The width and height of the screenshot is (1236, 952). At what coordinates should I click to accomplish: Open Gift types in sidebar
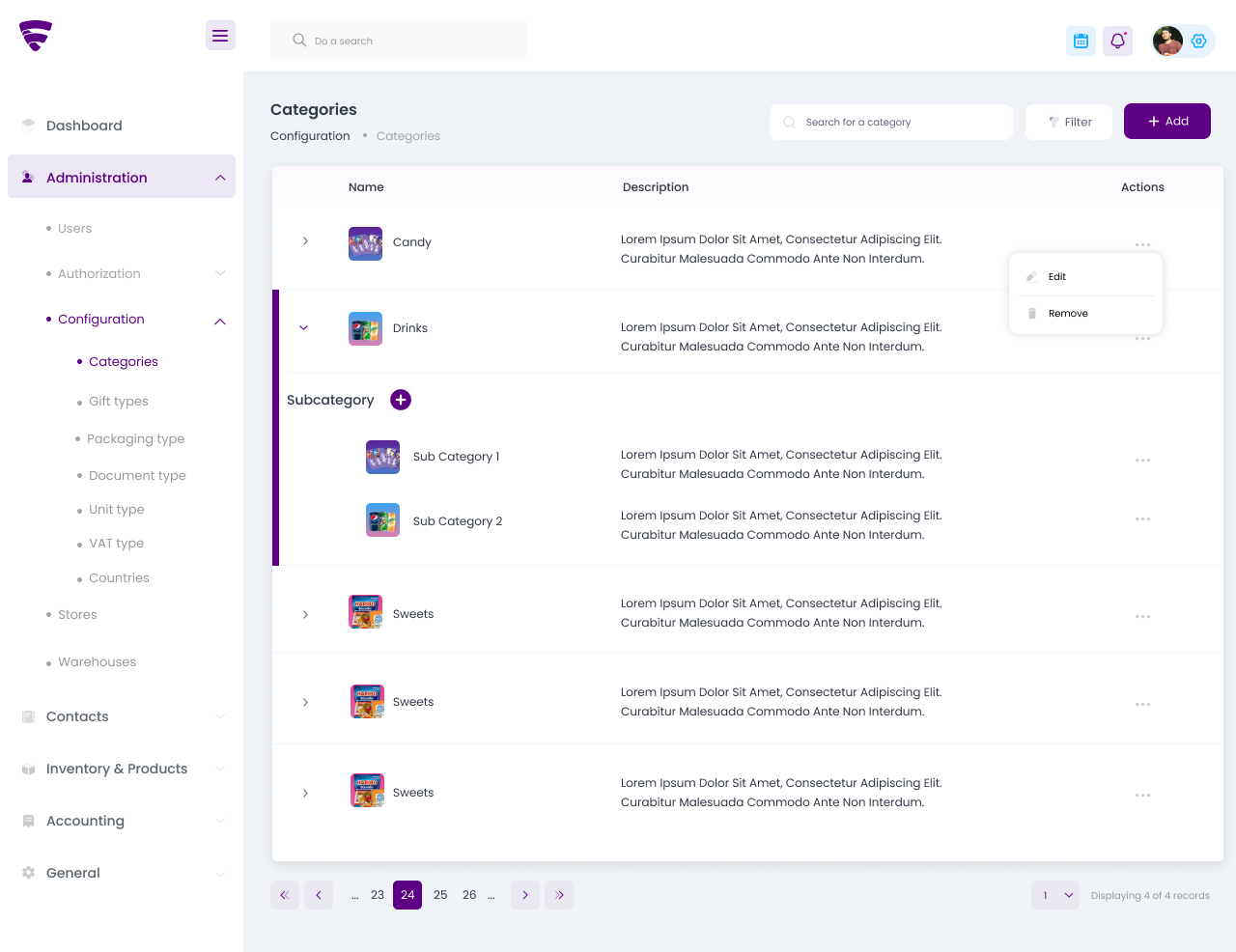pos(119,402)
